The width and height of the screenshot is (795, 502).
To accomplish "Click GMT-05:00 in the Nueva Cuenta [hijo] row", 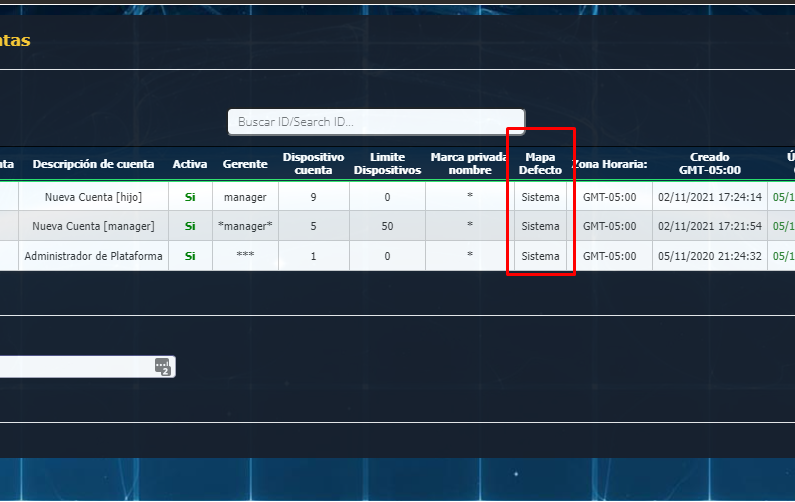I will tap(609, 197).
